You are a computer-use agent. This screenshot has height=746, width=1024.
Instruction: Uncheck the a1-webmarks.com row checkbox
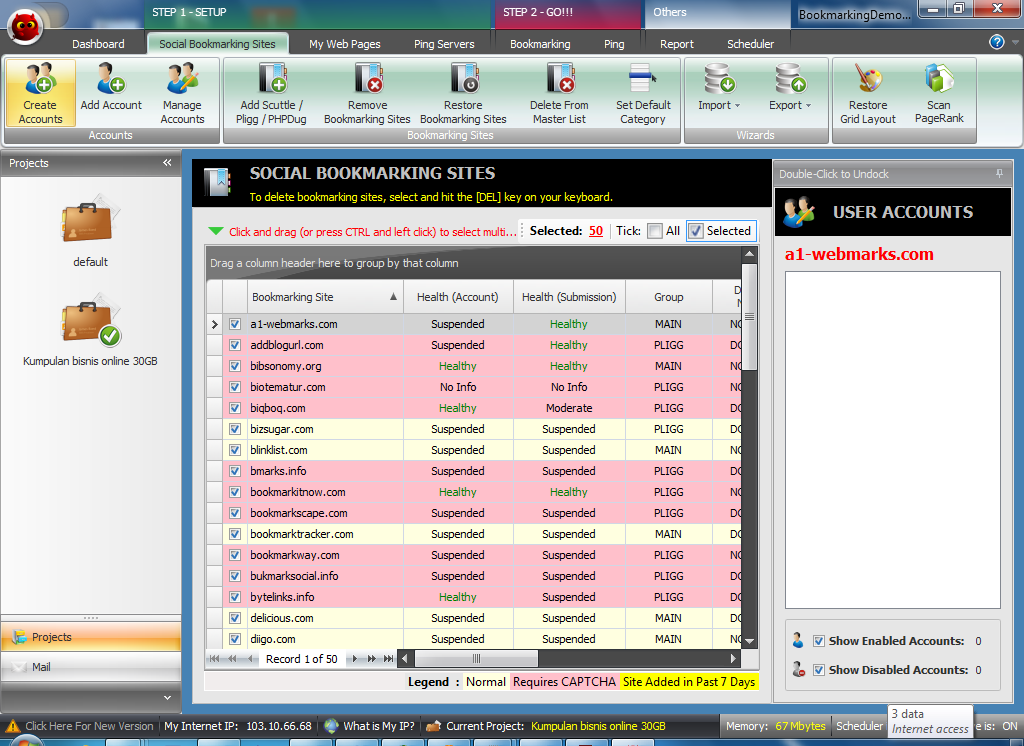coord(235,324)
